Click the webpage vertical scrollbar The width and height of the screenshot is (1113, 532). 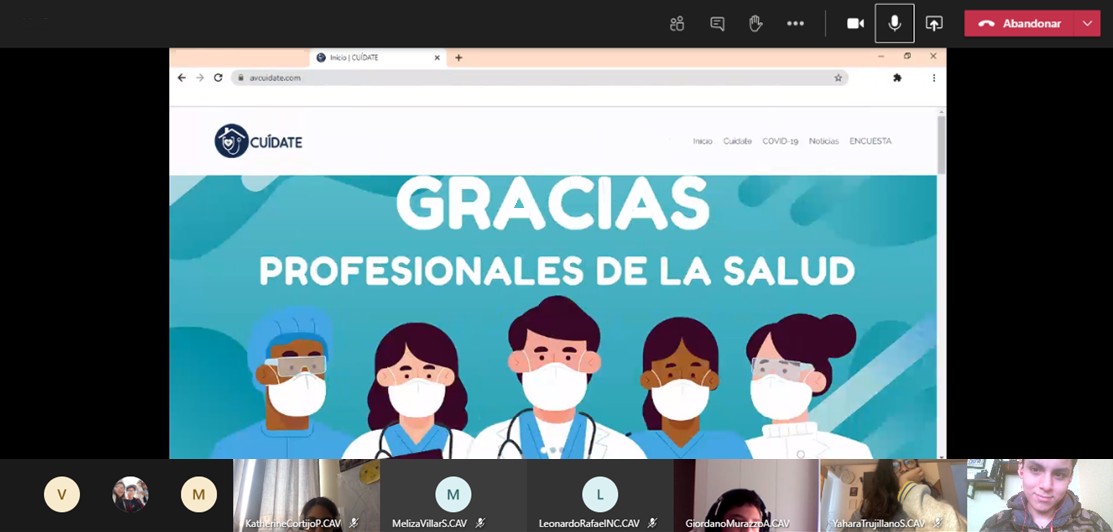(941, 145)
